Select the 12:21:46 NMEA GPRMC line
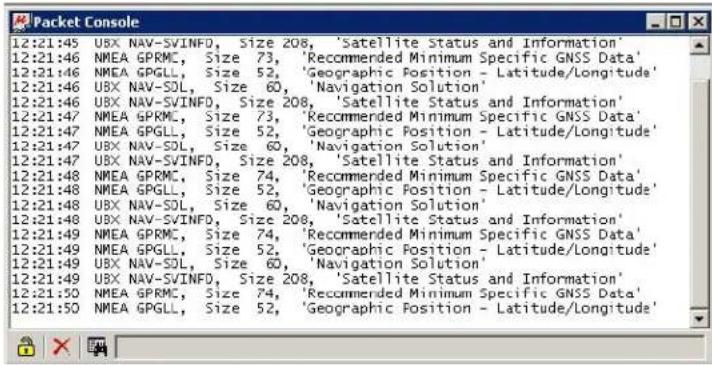This screenshot has height=365, width=712. [326, 58]
